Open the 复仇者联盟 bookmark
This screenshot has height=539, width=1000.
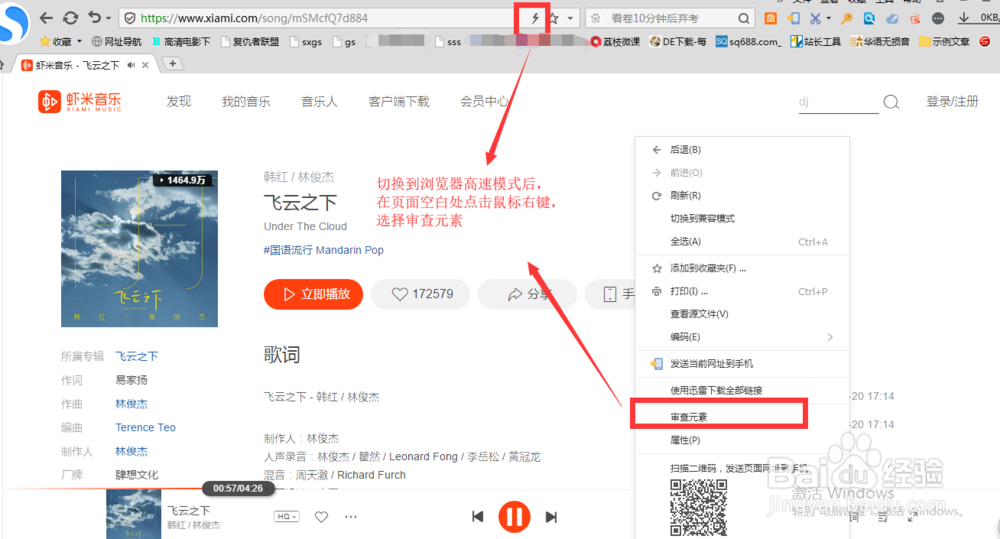click(x=250, y=41)
